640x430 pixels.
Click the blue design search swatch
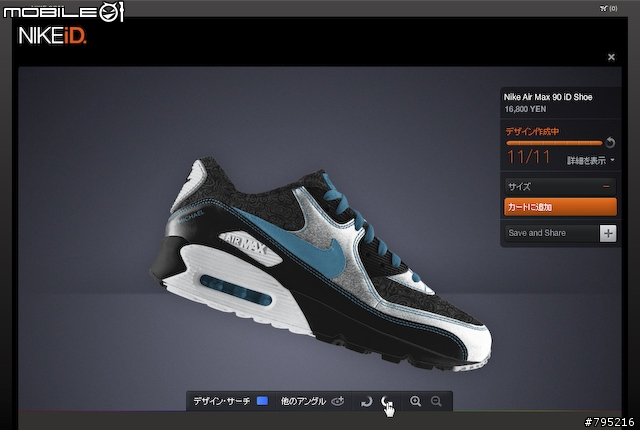click(262, 401)
